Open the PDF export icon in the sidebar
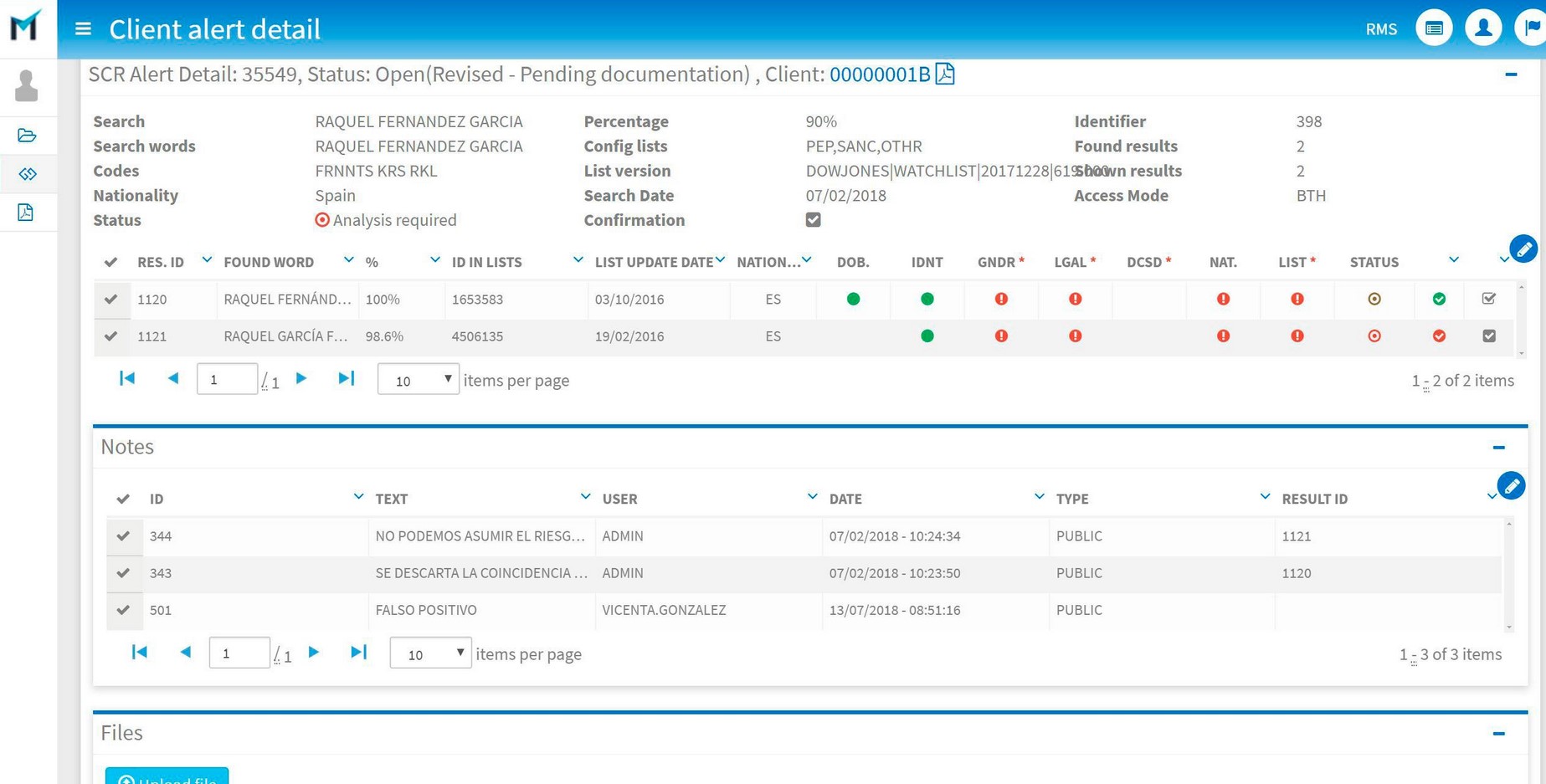Image resolution: width=1546 pixels, height=784 pixels. [x=28, y=213]
